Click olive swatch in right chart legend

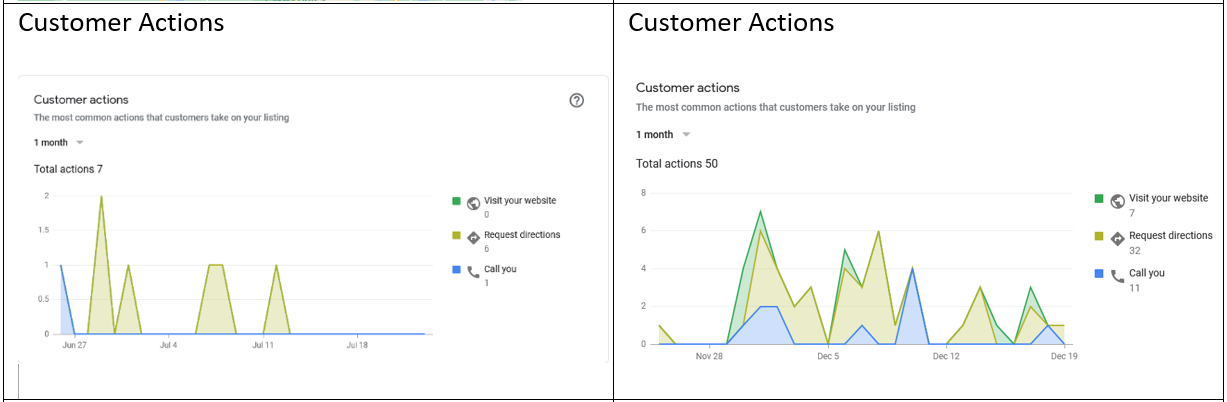(x=1099, y=236)
